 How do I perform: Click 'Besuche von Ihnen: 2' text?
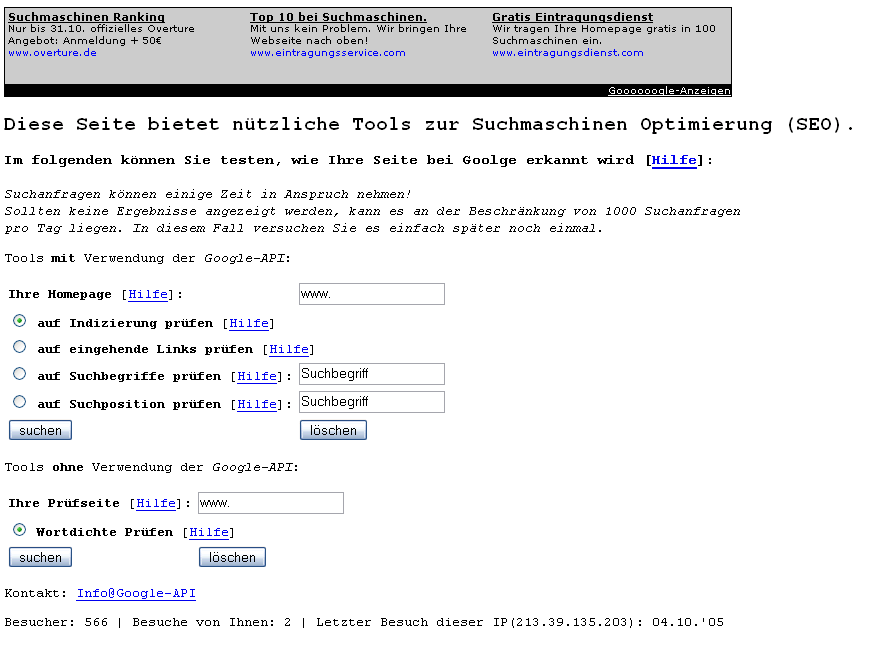212,622
